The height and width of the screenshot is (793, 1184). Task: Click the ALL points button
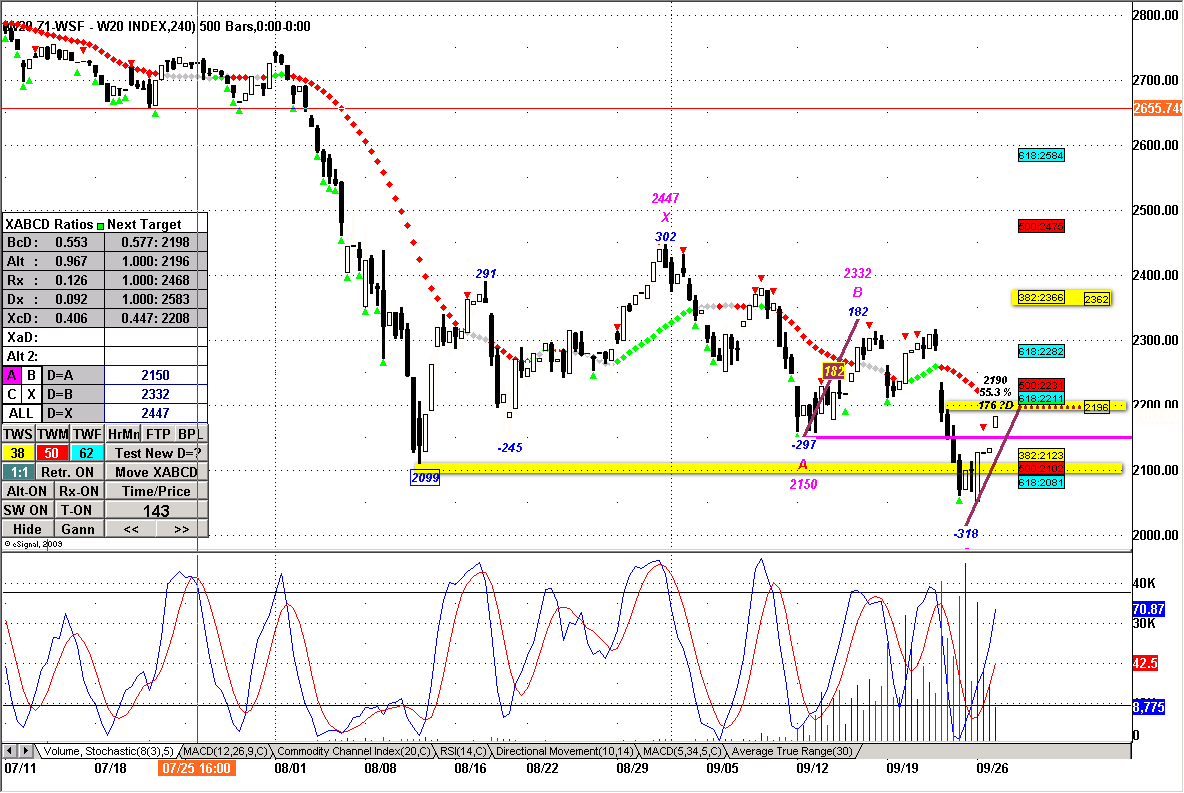21,413
